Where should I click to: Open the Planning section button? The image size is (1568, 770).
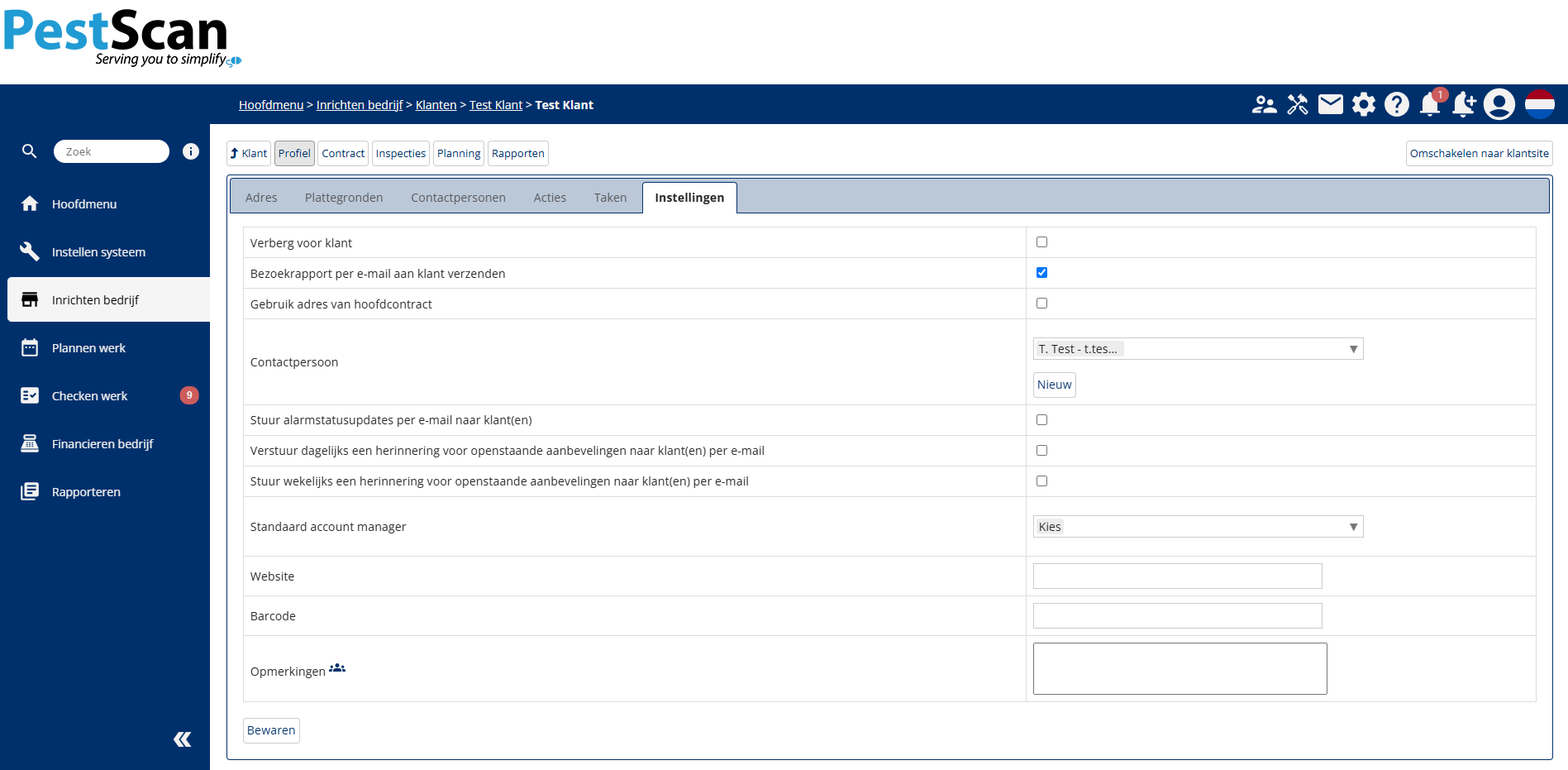click(x=459, y=153)
